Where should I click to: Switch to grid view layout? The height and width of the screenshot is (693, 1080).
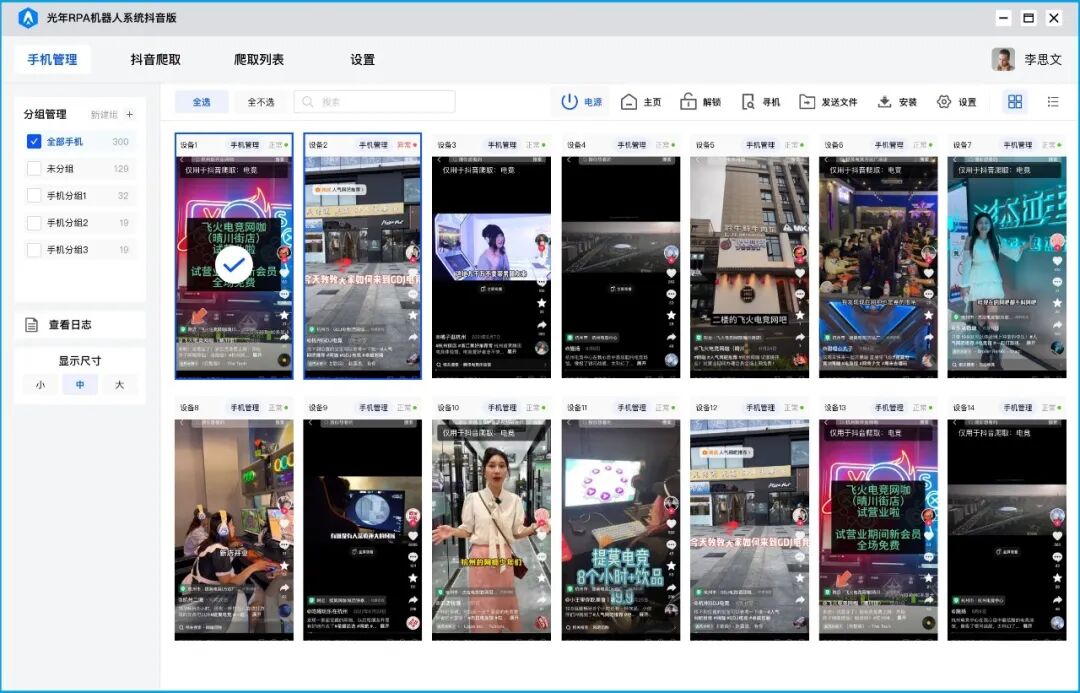tap(1015, 102)
